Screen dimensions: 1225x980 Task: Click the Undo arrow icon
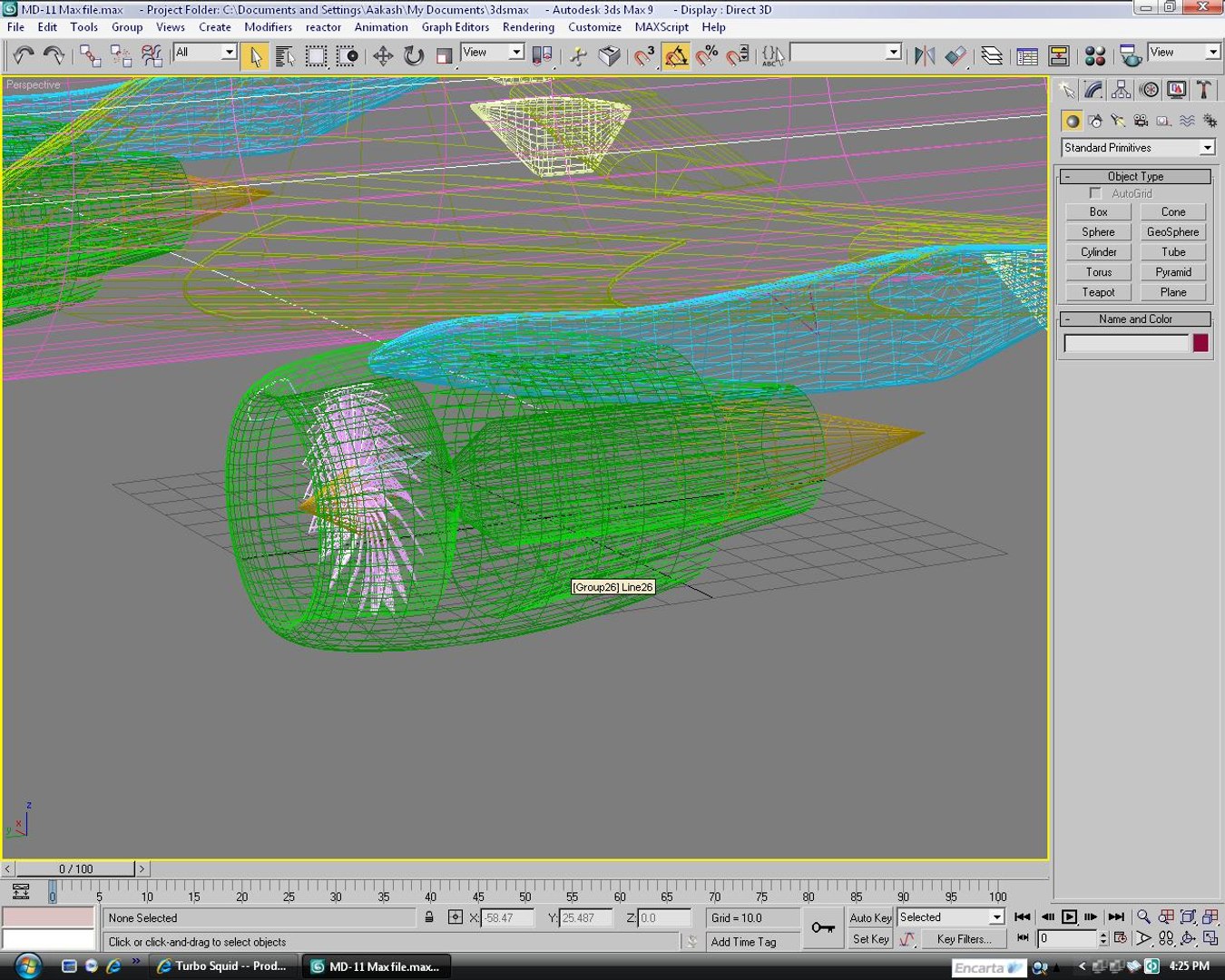(x=23, y=56)
